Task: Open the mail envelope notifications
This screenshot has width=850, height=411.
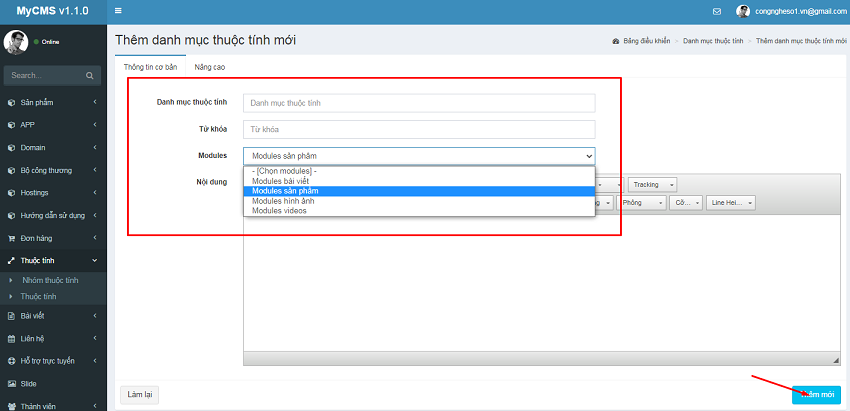Action: tap(716, 12)
